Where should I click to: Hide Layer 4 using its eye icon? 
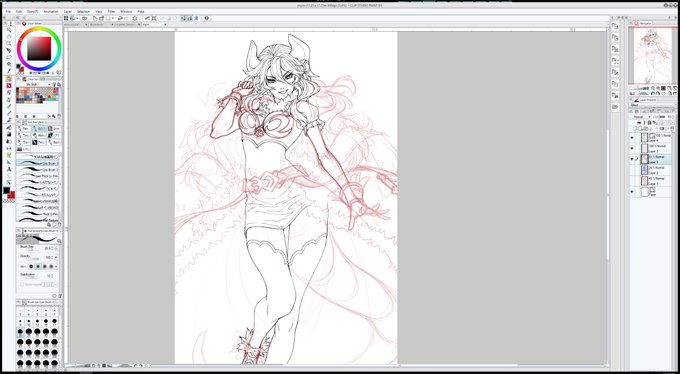point(632,138)
